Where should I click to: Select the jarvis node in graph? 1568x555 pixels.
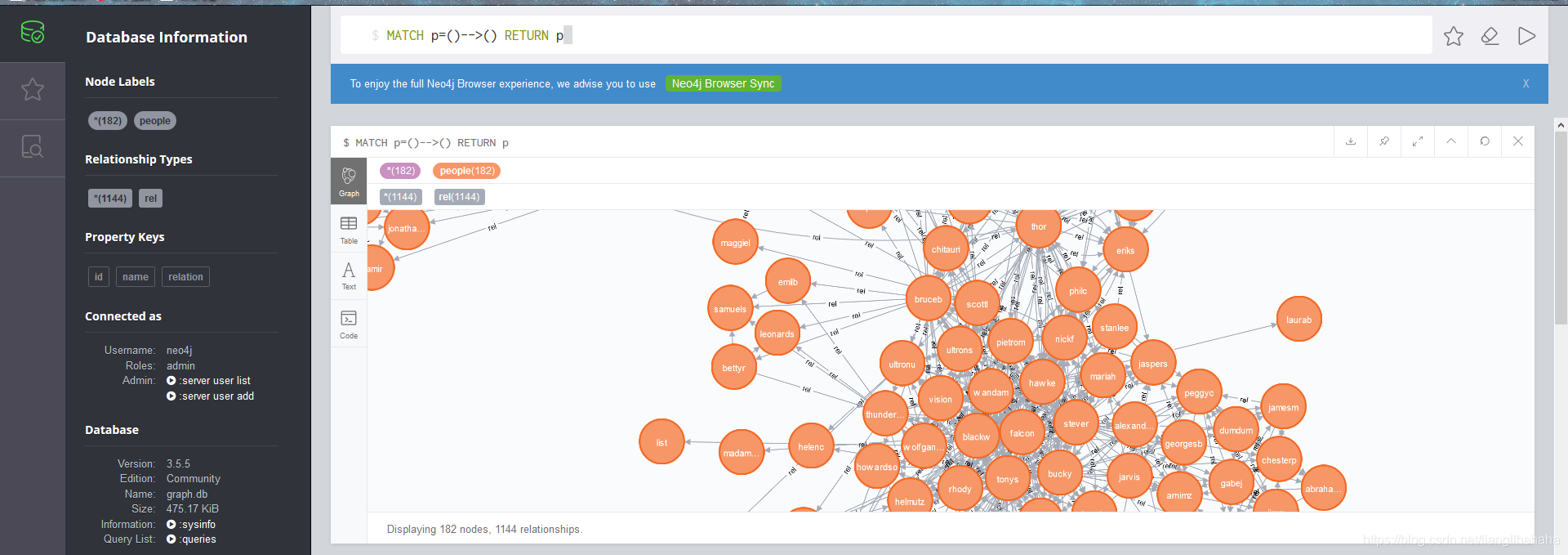(x=1129, y=477)
